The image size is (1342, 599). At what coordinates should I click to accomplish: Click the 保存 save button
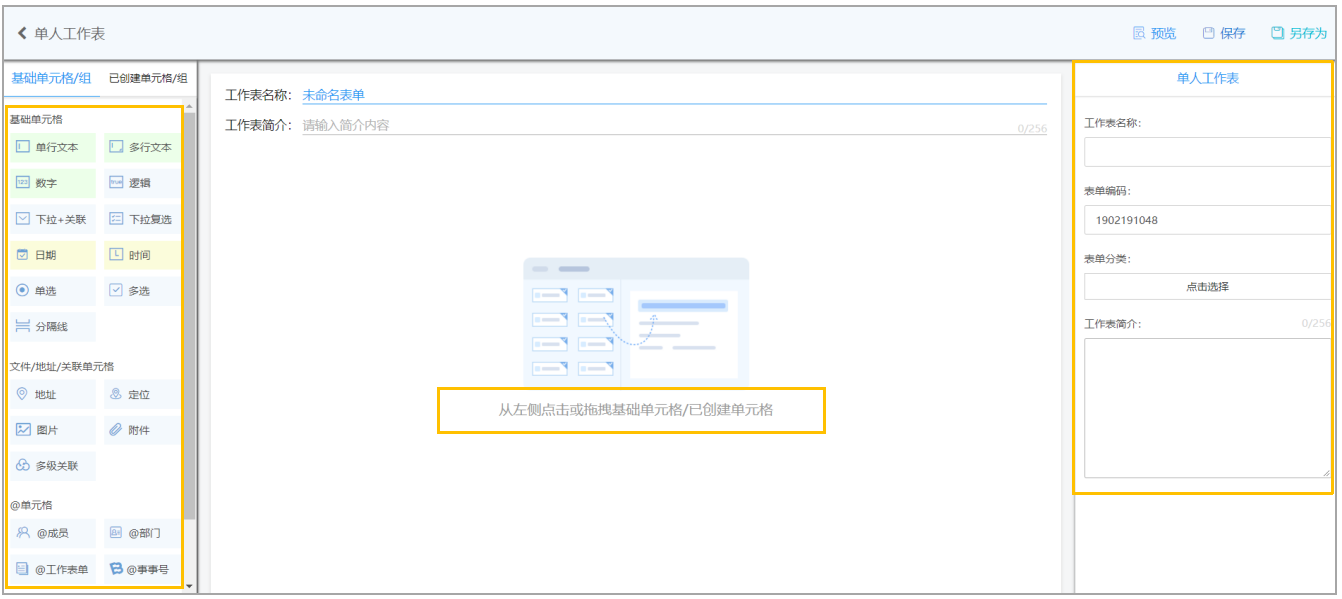pos(1224,33)
